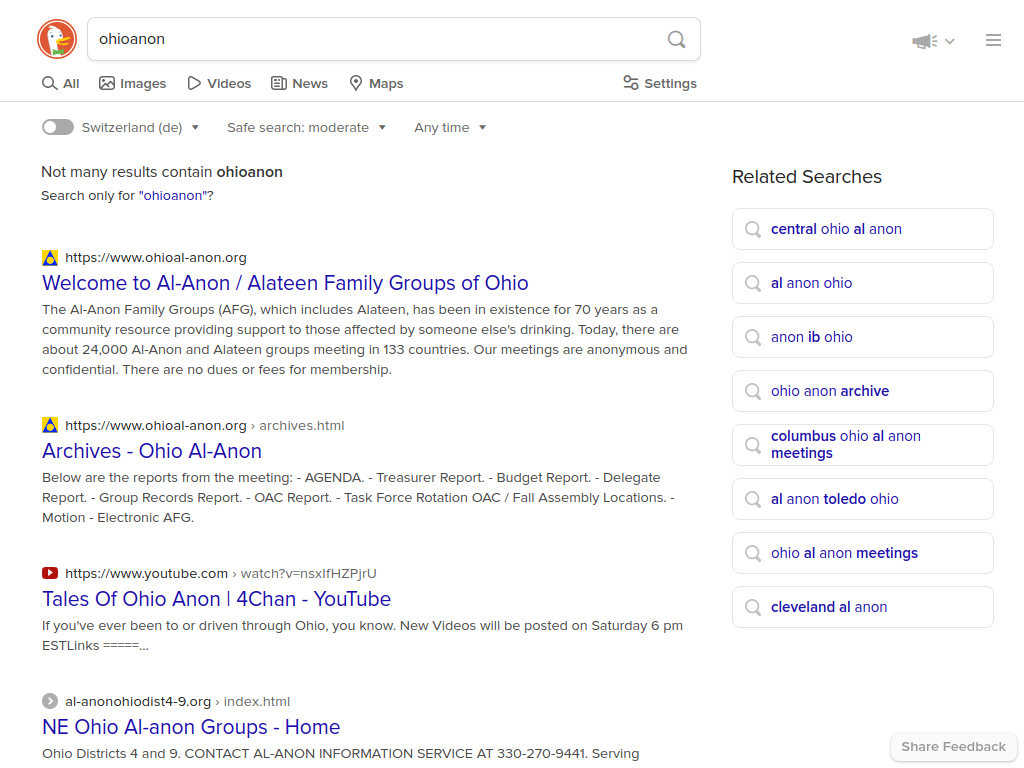The height and width of the screenshot is (768, 1024).
Task: Open the search Settings menu
Action: tap(660, 84)
